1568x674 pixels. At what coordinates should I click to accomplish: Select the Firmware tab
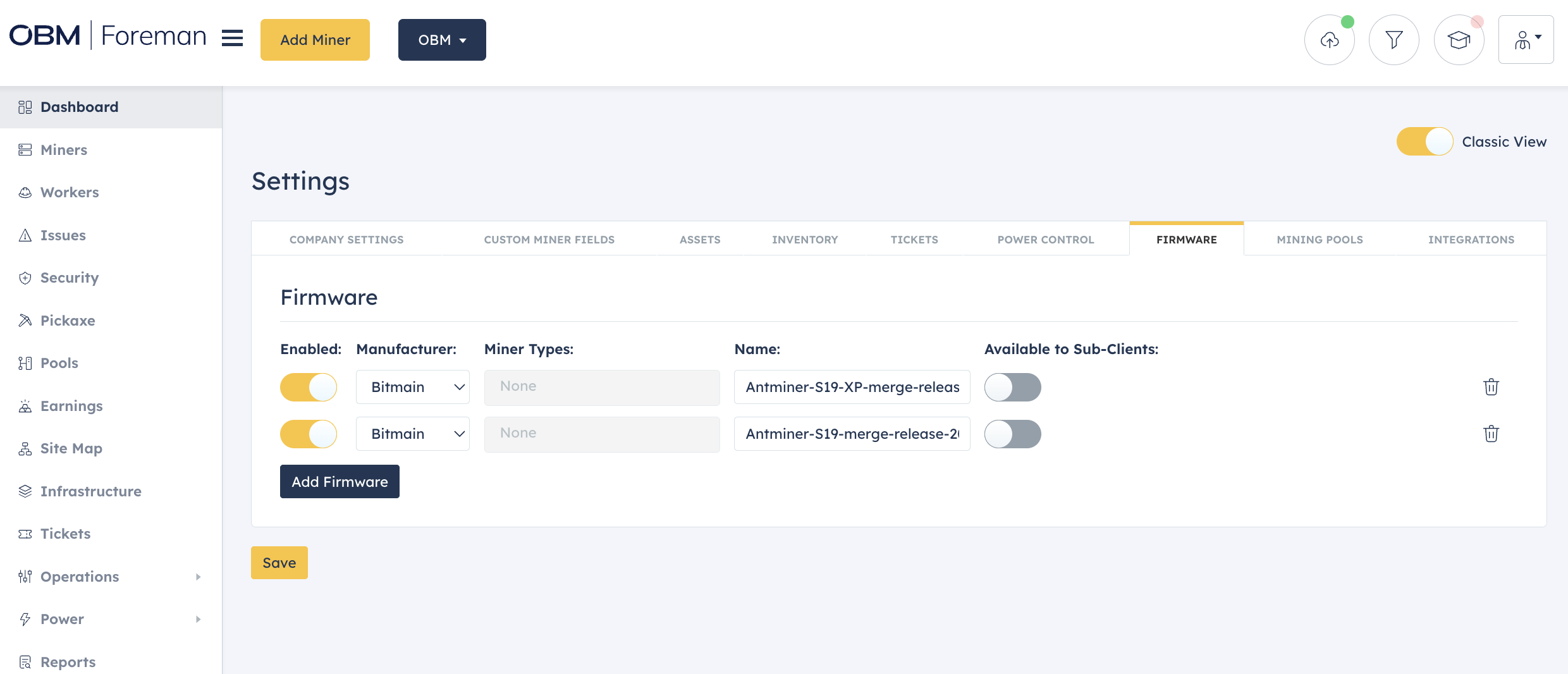pos(1187,240)
